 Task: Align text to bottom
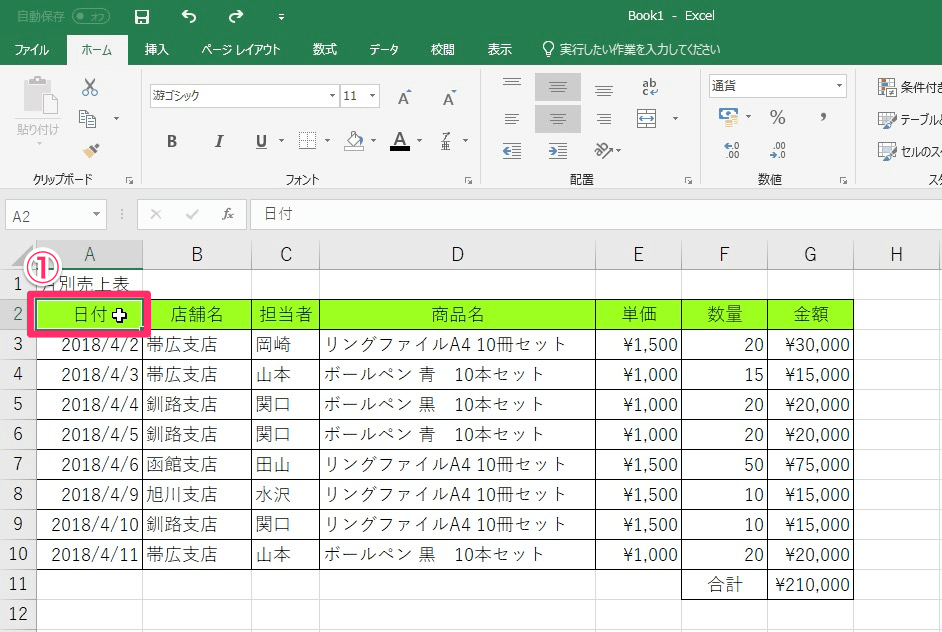[604, 89]
